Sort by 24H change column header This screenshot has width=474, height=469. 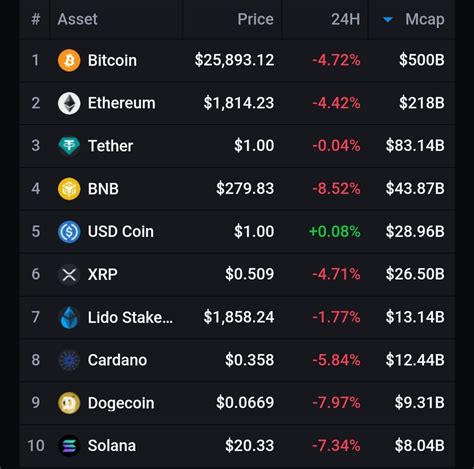(346, 19)
